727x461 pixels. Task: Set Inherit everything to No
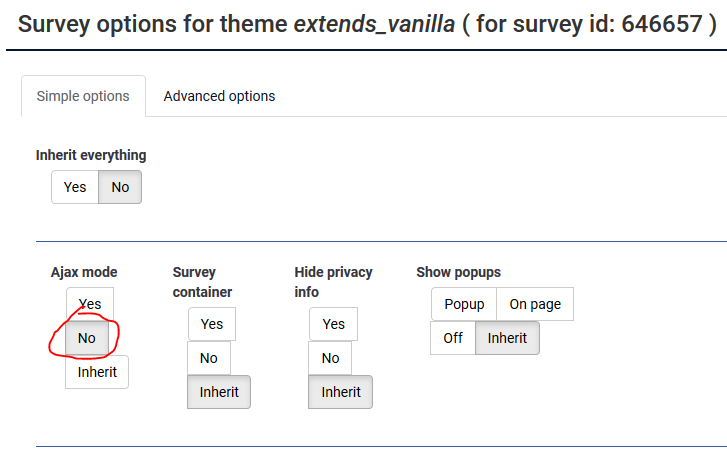click(x=120, y=187)
